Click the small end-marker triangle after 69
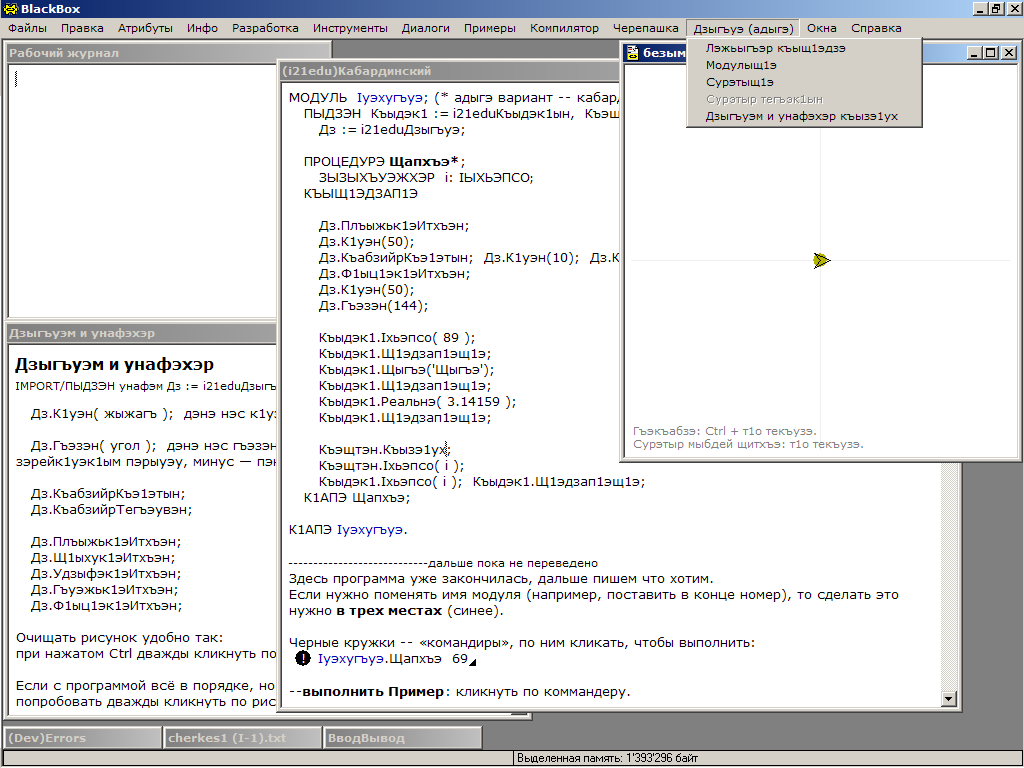This screenshot has width=1024, height=768. click(x=473, y=662)
